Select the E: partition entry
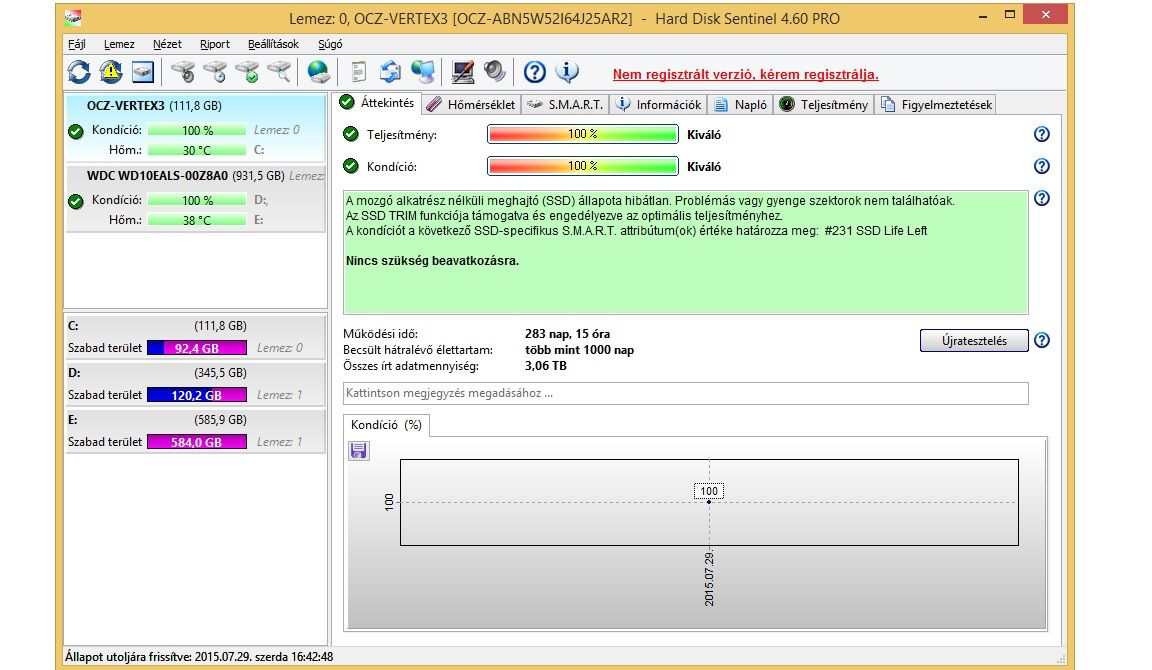 pyautogui.click(x=195, y=431)
